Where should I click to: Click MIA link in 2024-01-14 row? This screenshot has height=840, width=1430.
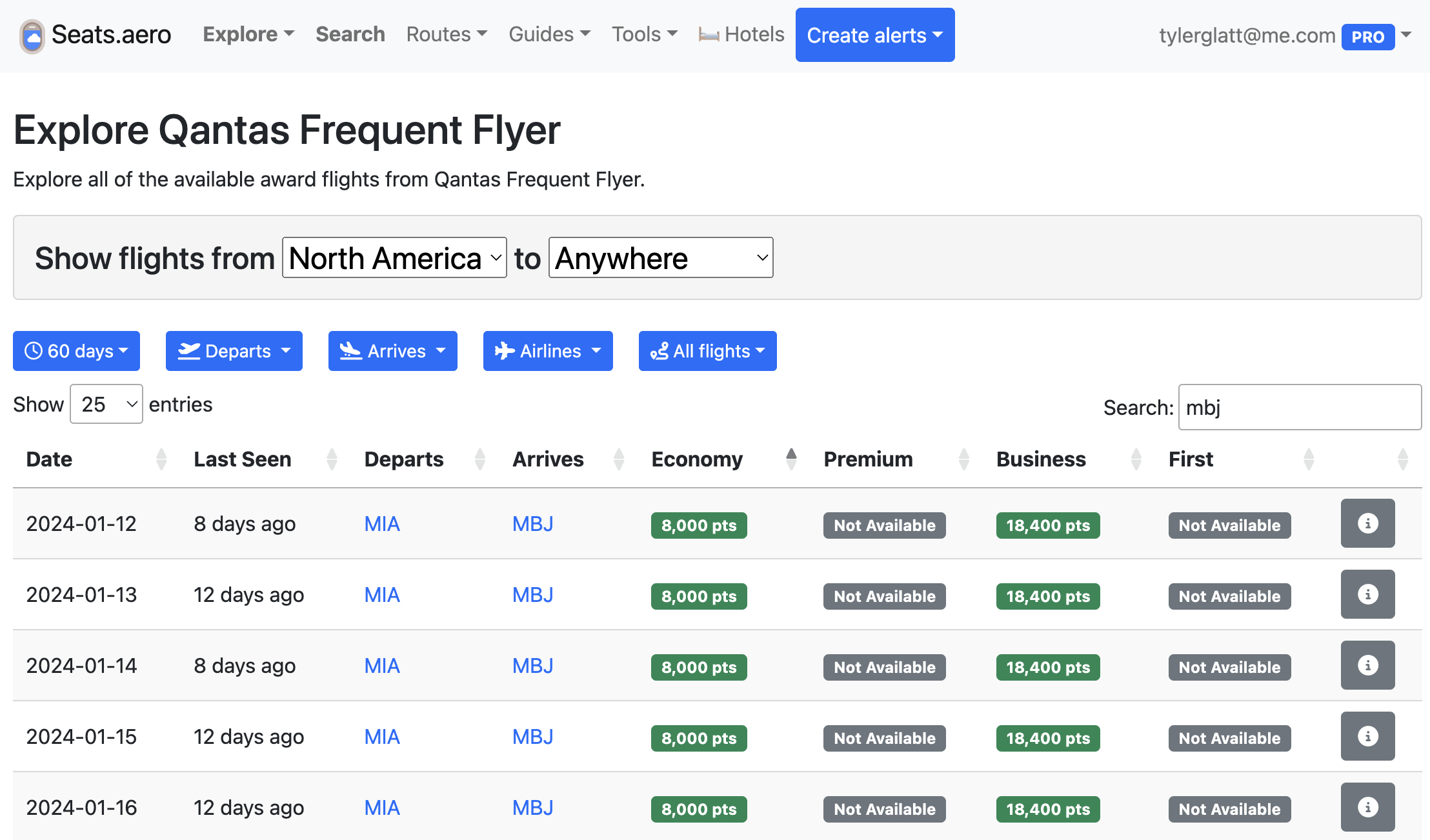click(x=382, y=666)
